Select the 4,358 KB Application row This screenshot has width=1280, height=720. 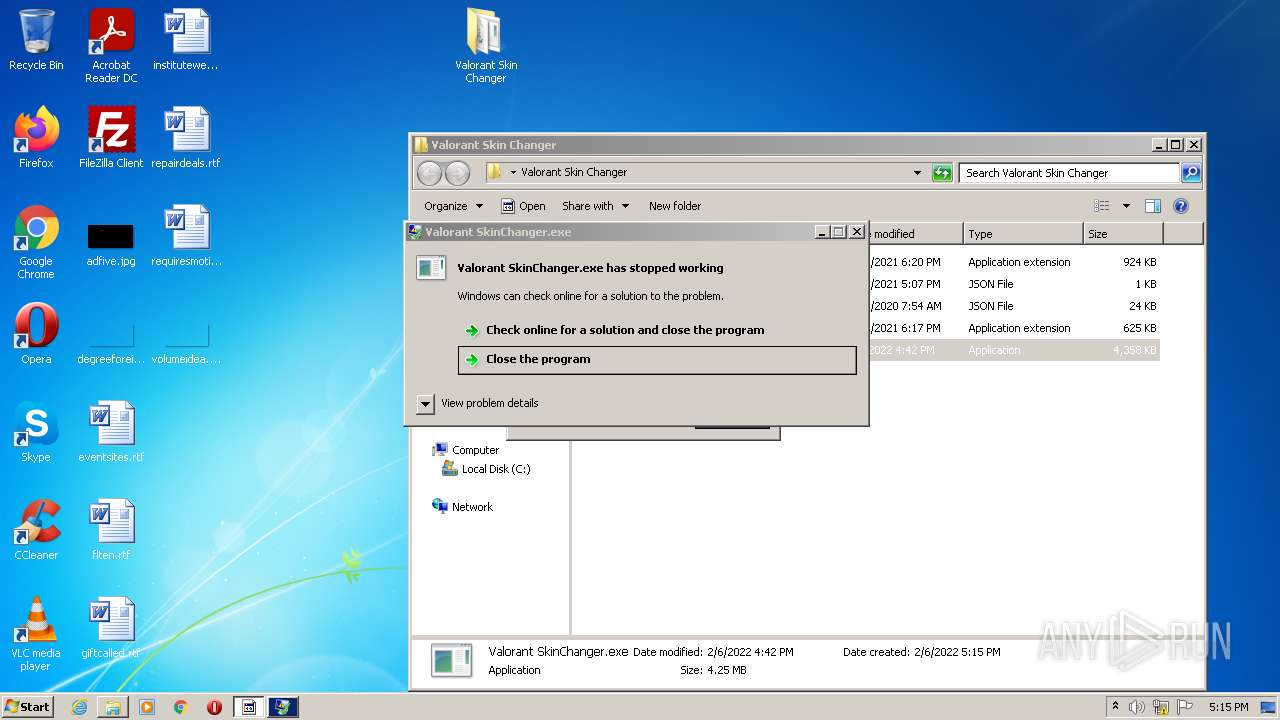tap(1014, 350)
